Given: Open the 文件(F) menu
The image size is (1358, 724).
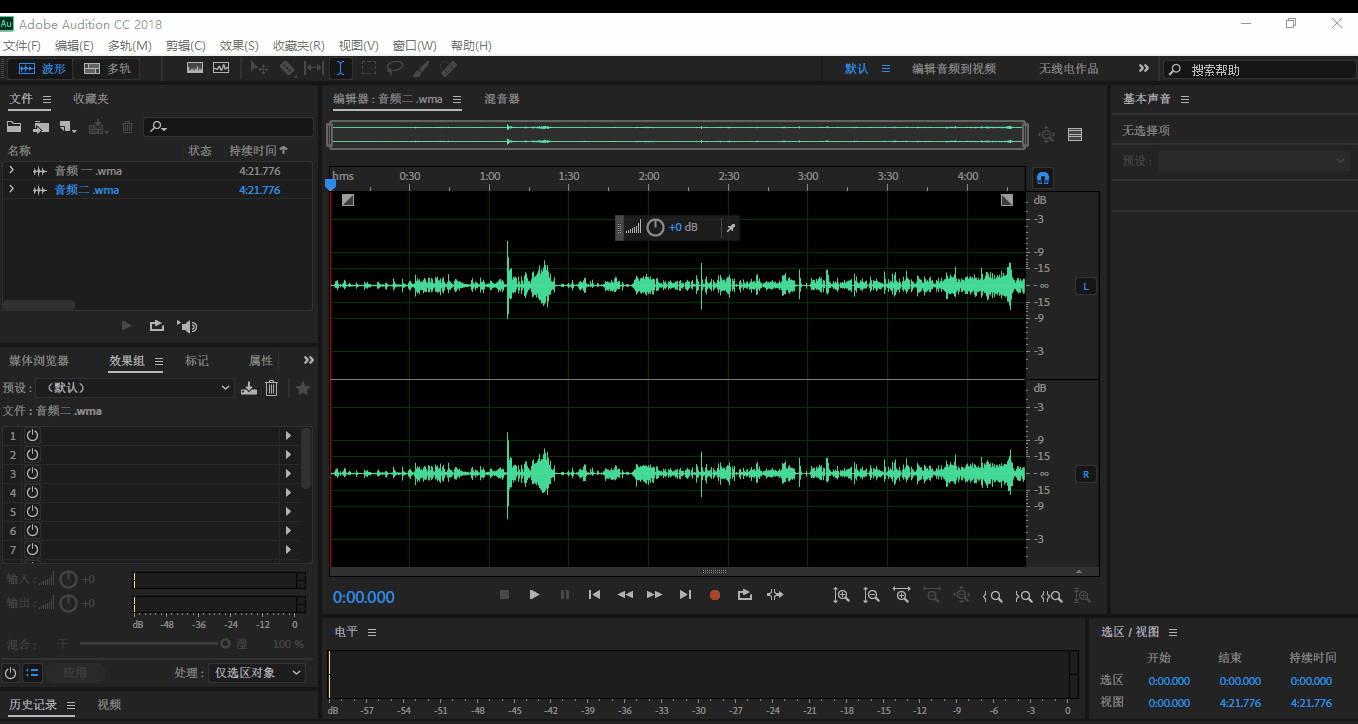Looking at the screenshot, I should 21,45.
